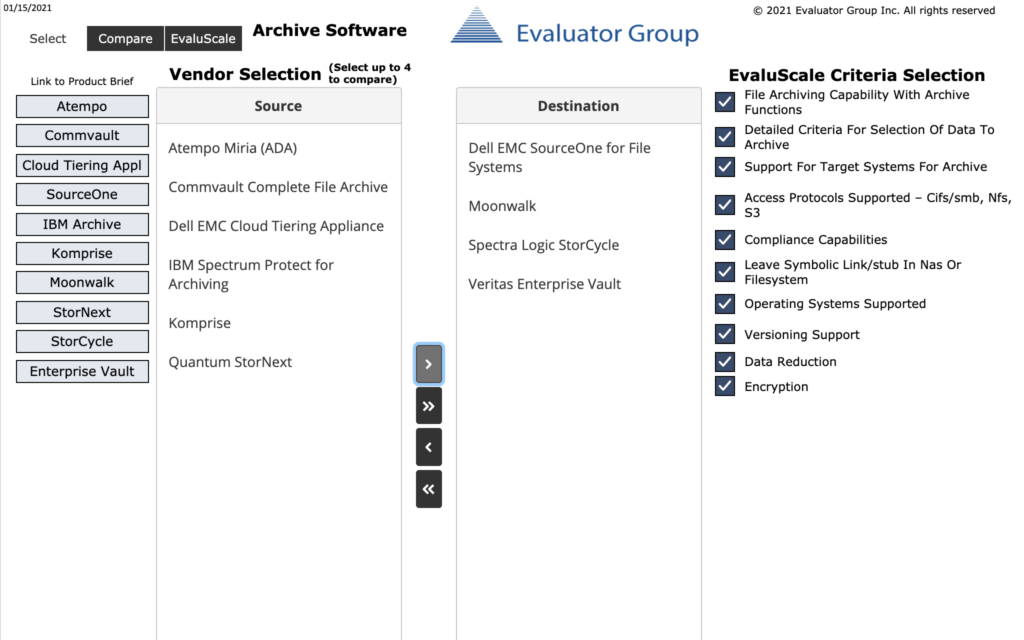Click the Evaluator Group pyramid logo
The height and width of the screenshot is (640, 1024).
[477, 26]
